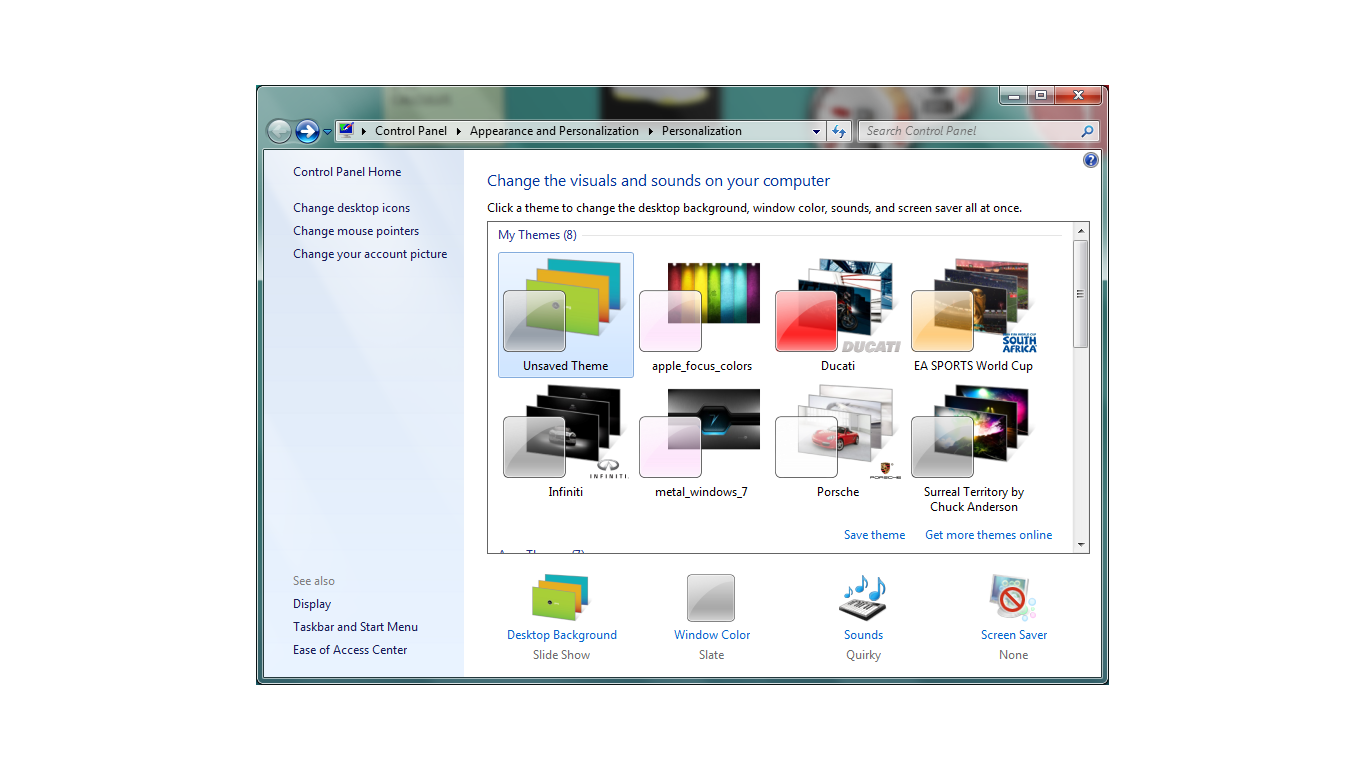
Task: Select the Ducati theme
Action: tap(838, 315)
